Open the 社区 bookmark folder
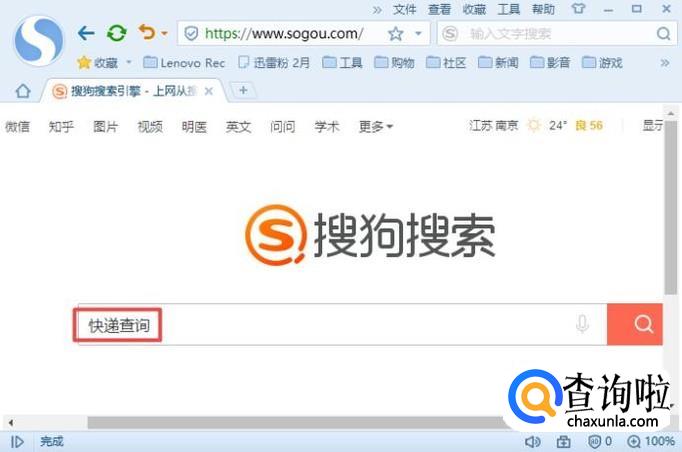This screenshot has height=452, width=682. [446, 63]
